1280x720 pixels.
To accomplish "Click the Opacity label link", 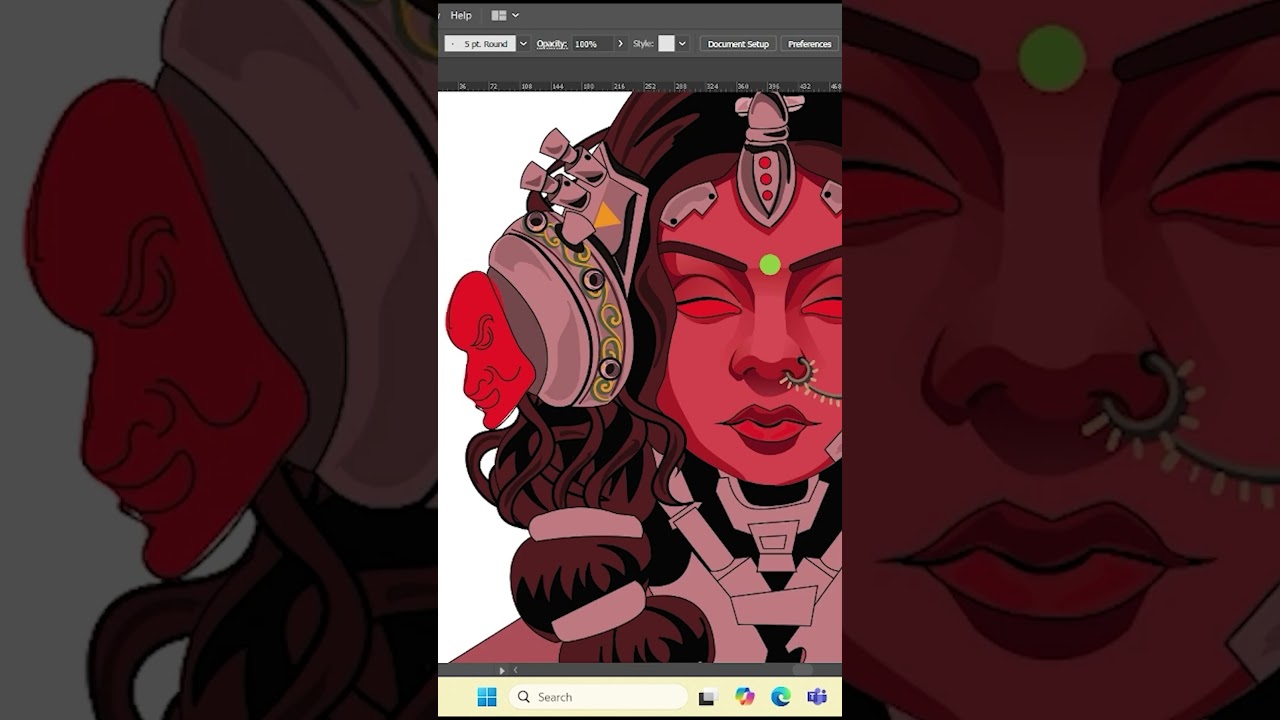I will (551, 44).
